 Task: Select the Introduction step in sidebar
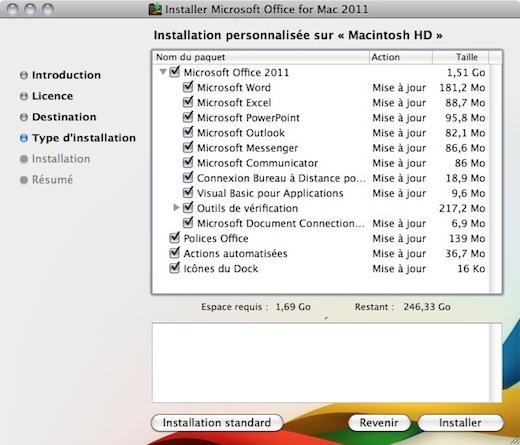pos(66,75)
